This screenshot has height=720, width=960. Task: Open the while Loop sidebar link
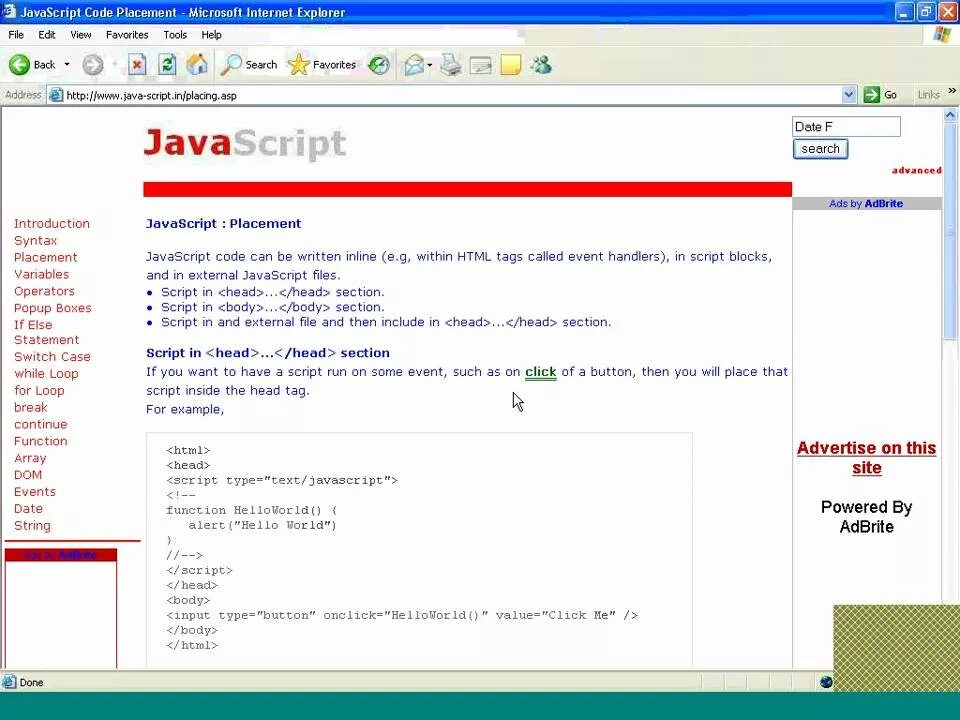tap(46, 373)
